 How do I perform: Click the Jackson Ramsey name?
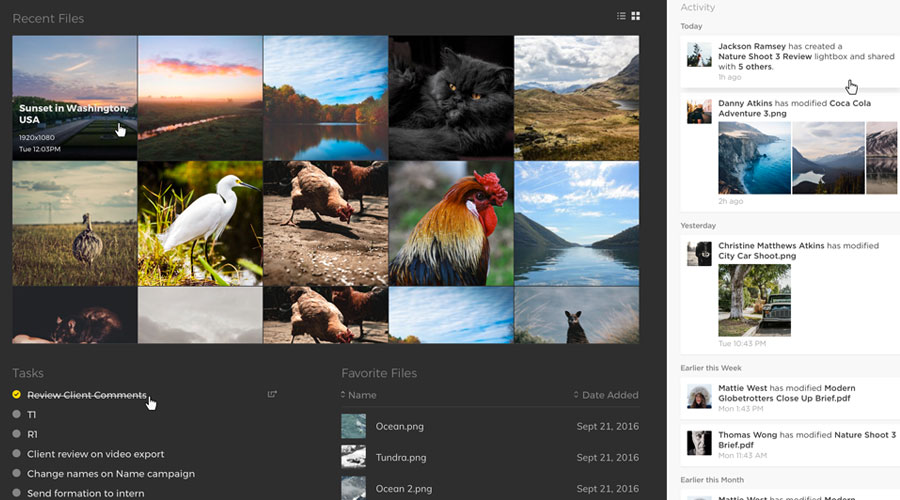click(752, 46)
